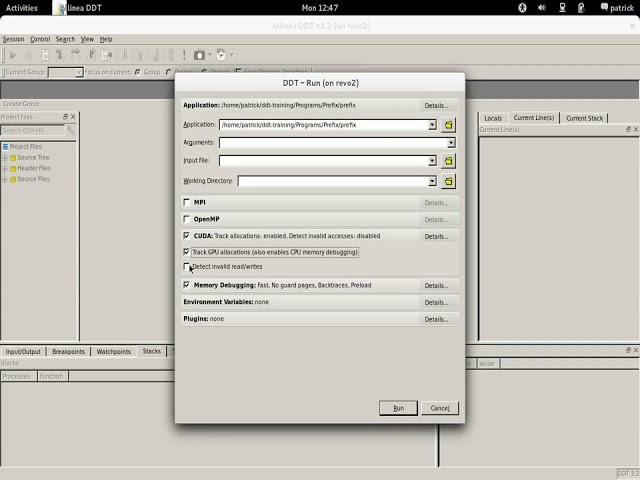Browse for Input File with folder icon
640x480 pixels.
click(x=448, y=161)
